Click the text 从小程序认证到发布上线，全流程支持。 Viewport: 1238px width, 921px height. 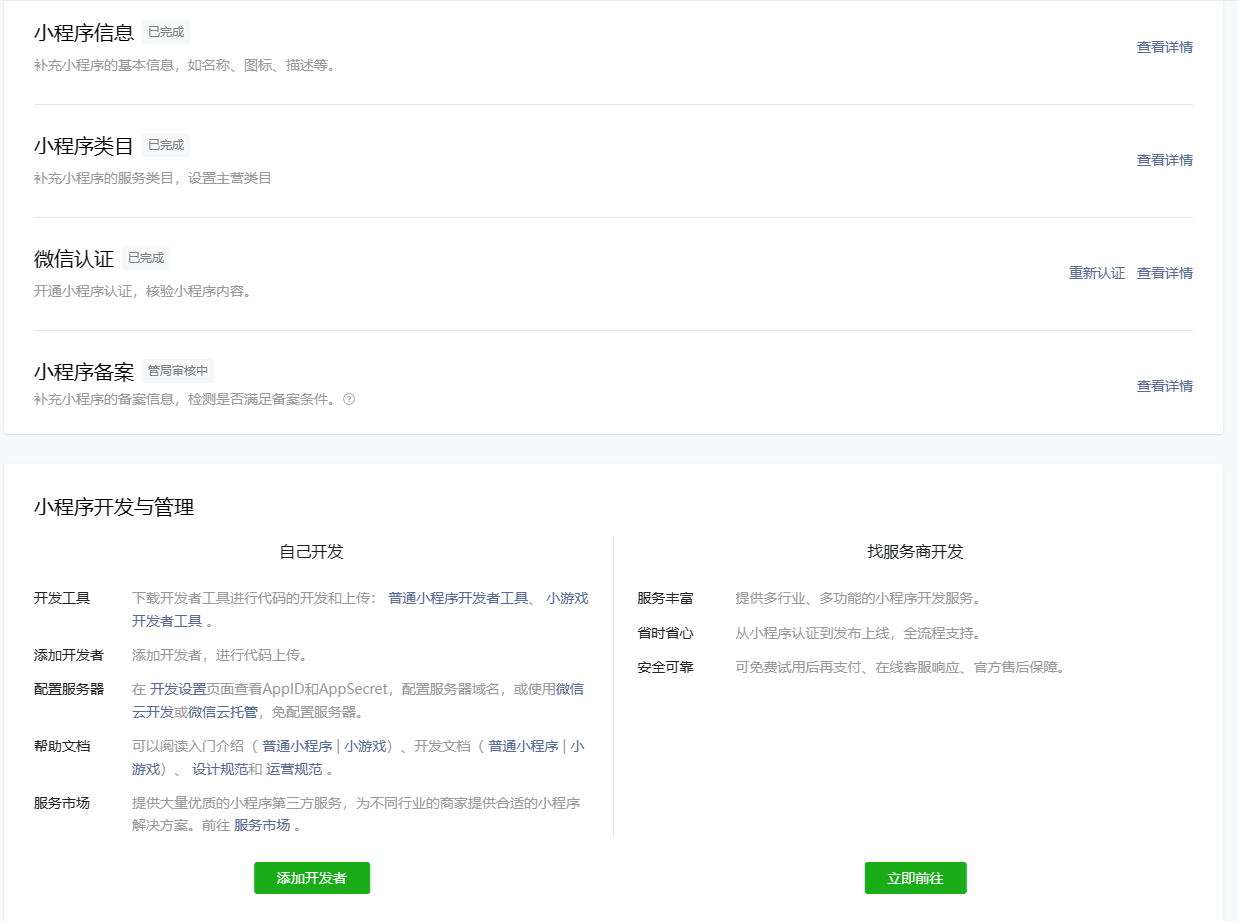[x=859, y=633]
